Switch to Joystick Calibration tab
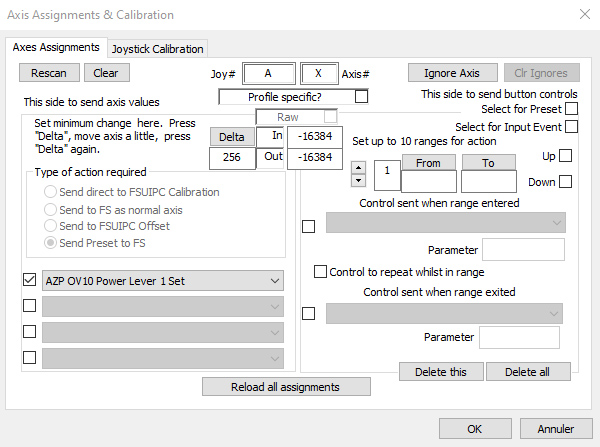The height and width of the screenshot is (447, 600). 158,48
